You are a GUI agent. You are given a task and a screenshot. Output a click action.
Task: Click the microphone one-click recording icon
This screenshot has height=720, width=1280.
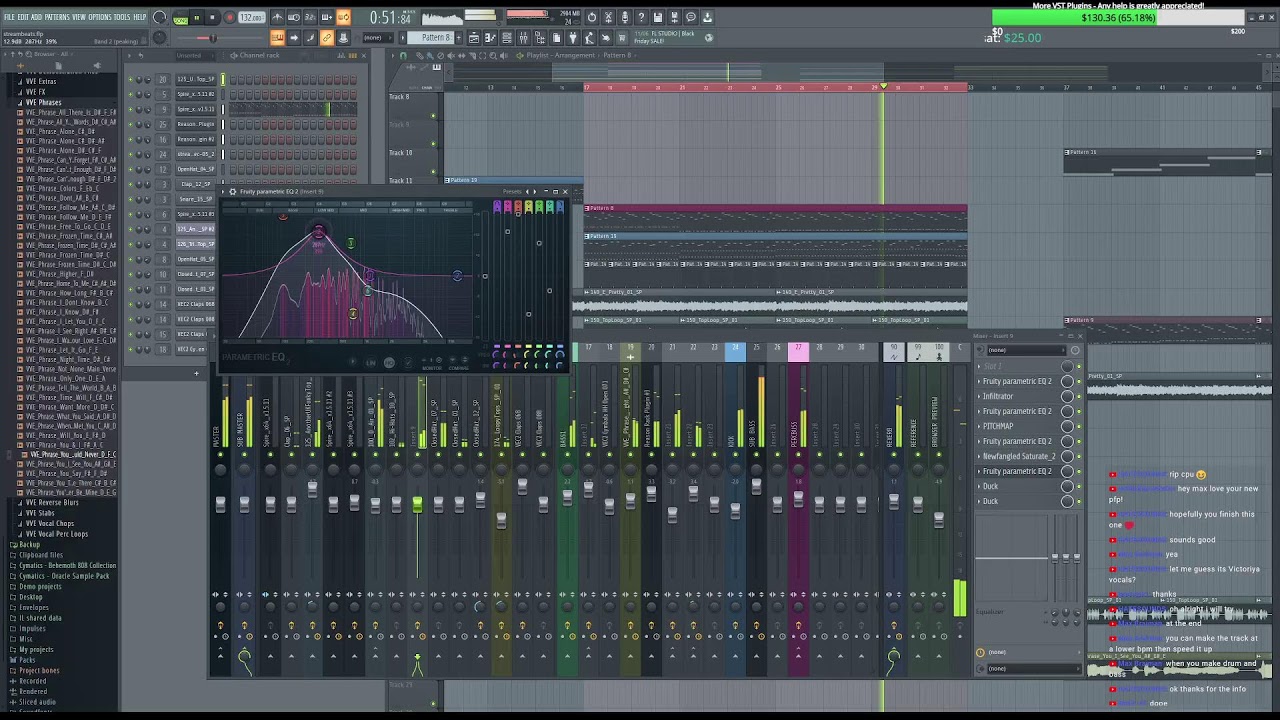[625, 17]
